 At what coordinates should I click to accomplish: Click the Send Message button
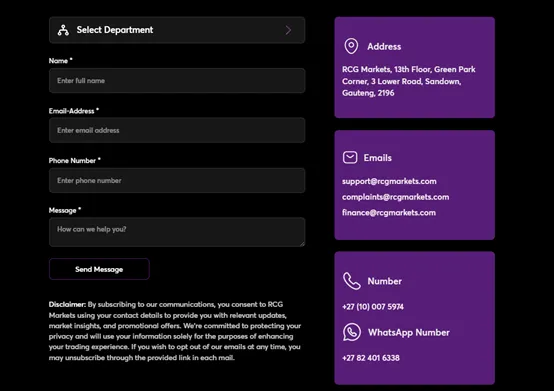click(99, 269)
